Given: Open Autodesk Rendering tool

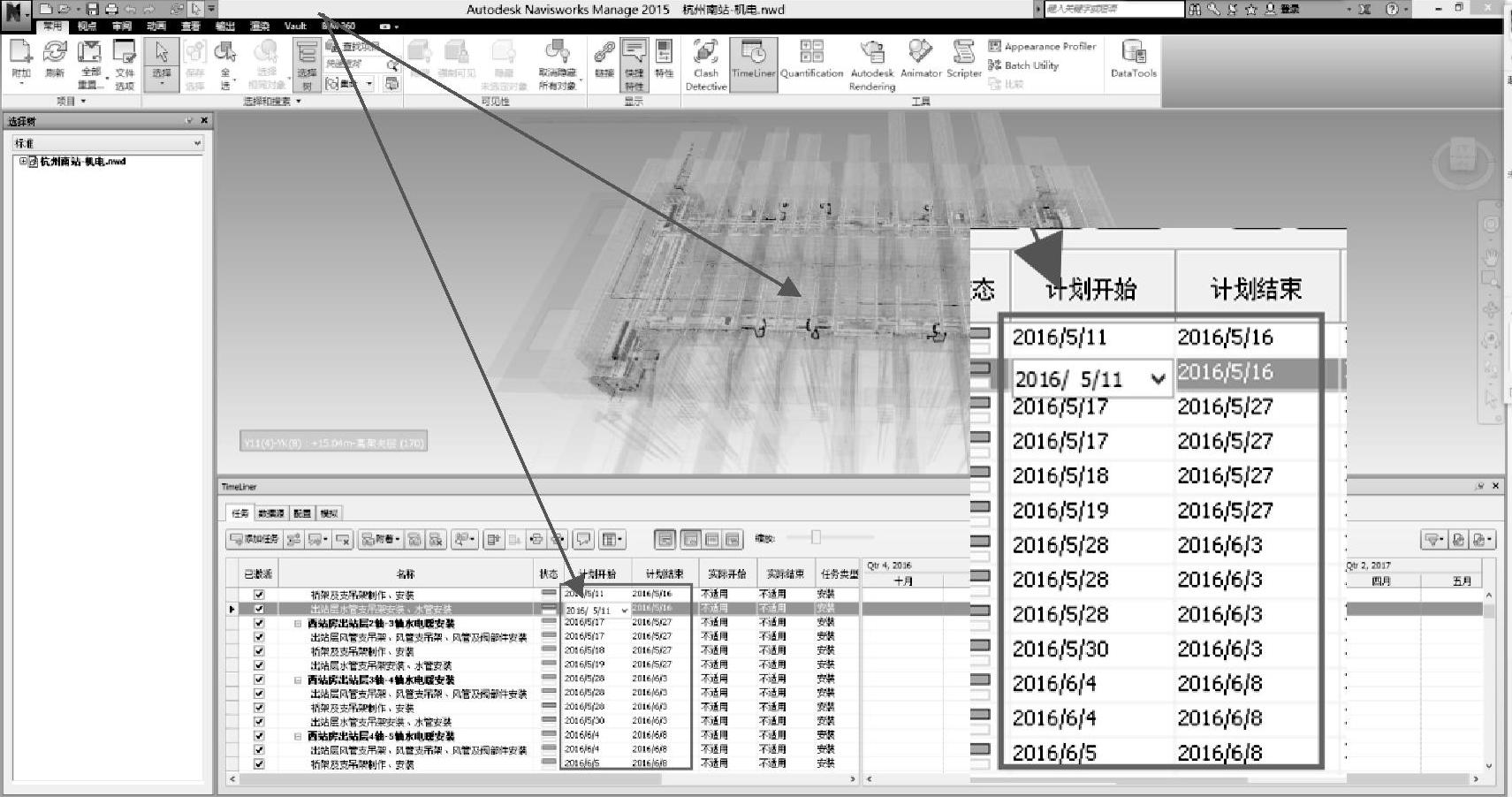Looking at the screenshot, I should click(872, 64).
